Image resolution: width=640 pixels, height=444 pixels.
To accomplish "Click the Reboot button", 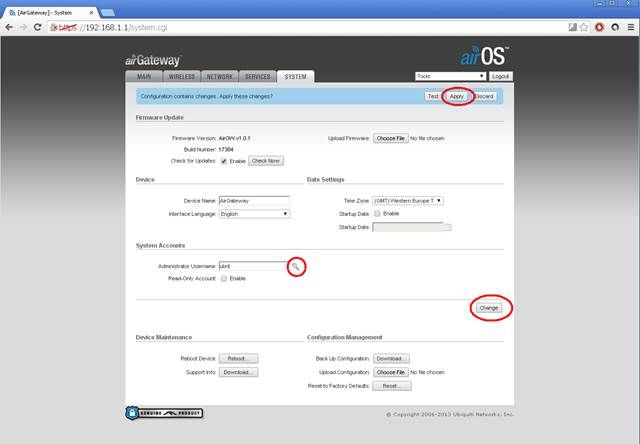I will [x=238, y=358].
